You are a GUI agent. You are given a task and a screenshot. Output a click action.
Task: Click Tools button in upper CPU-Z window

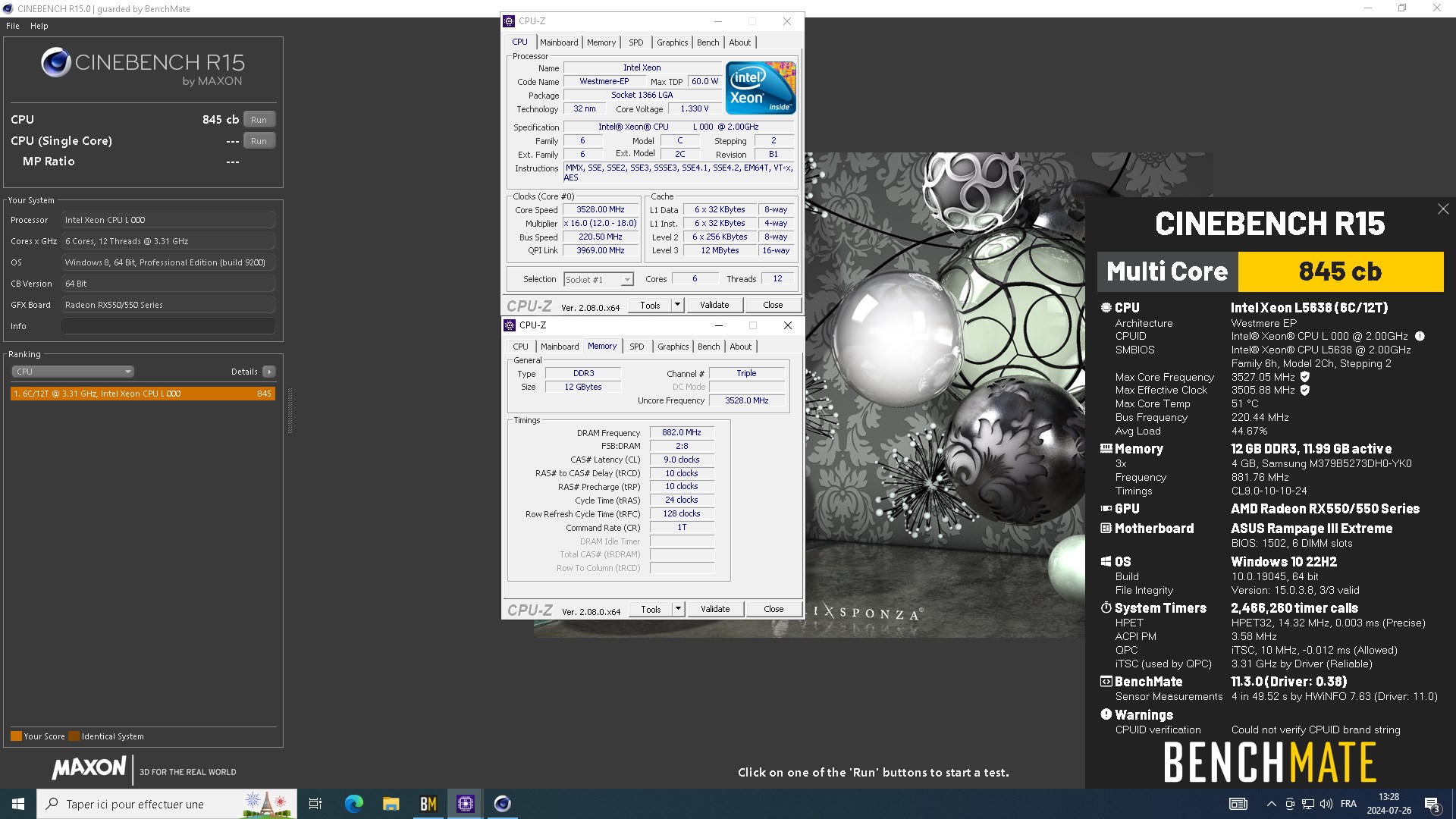click(x=650, y=305)
